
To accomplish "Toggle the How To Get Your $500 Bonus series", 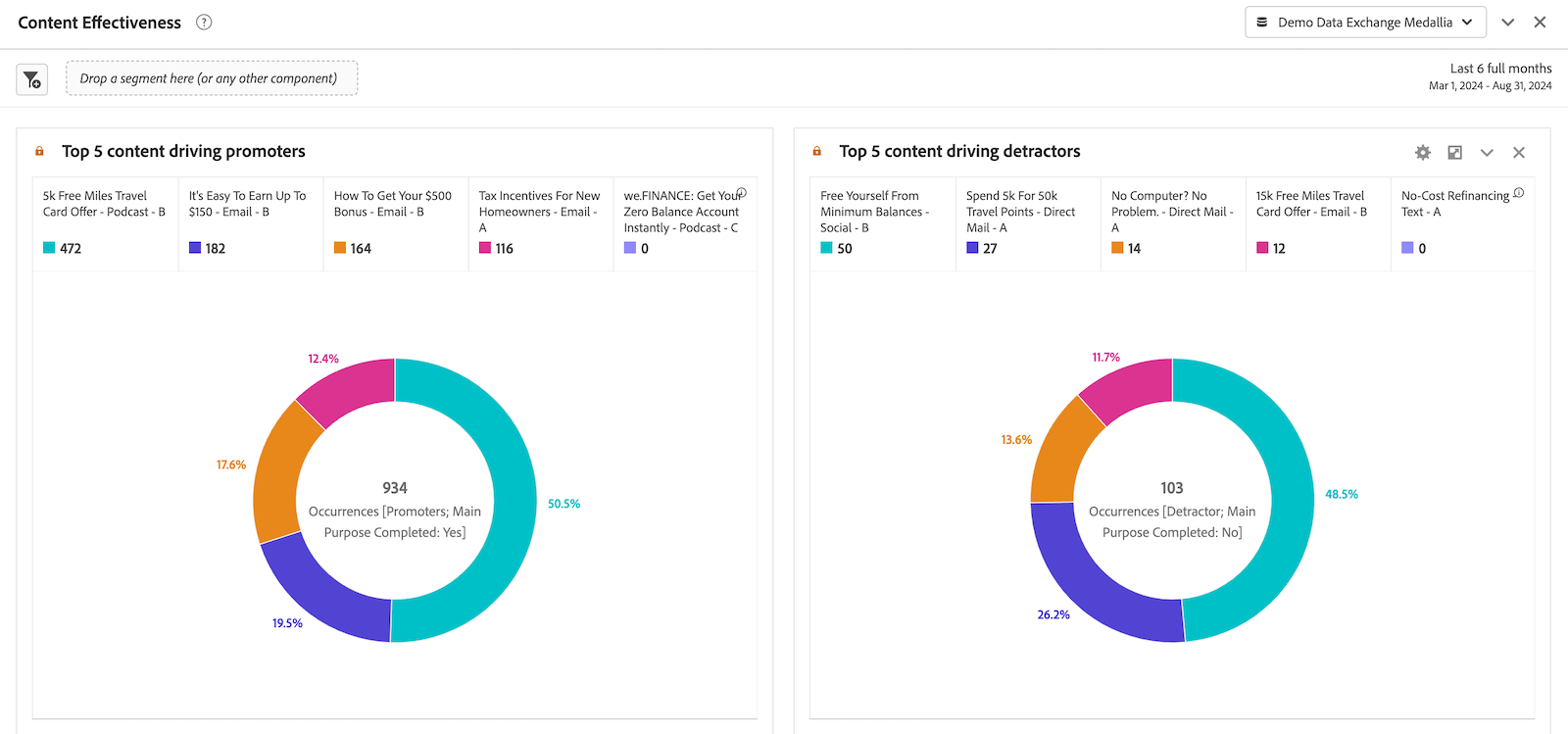I will [x=392, y=204].
